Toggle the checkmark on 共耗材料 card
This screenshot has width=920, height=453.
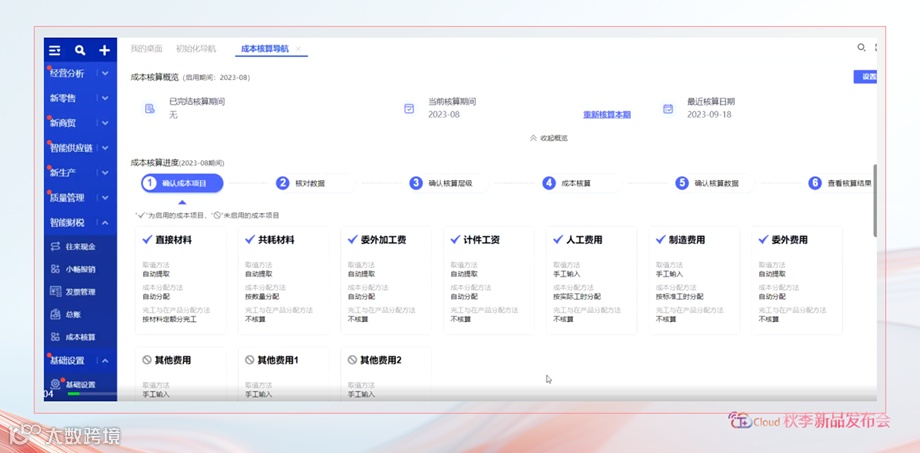[250, 239]
